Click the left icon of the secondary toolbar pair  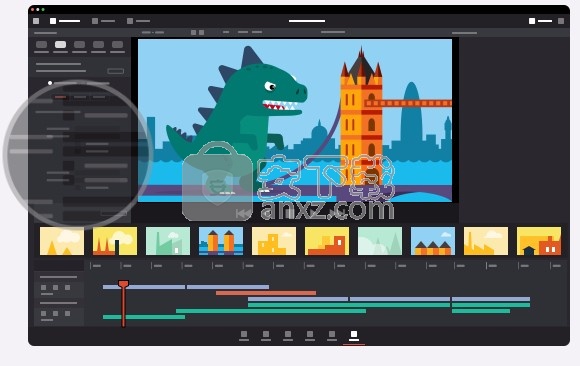click(x=193, y=33)
